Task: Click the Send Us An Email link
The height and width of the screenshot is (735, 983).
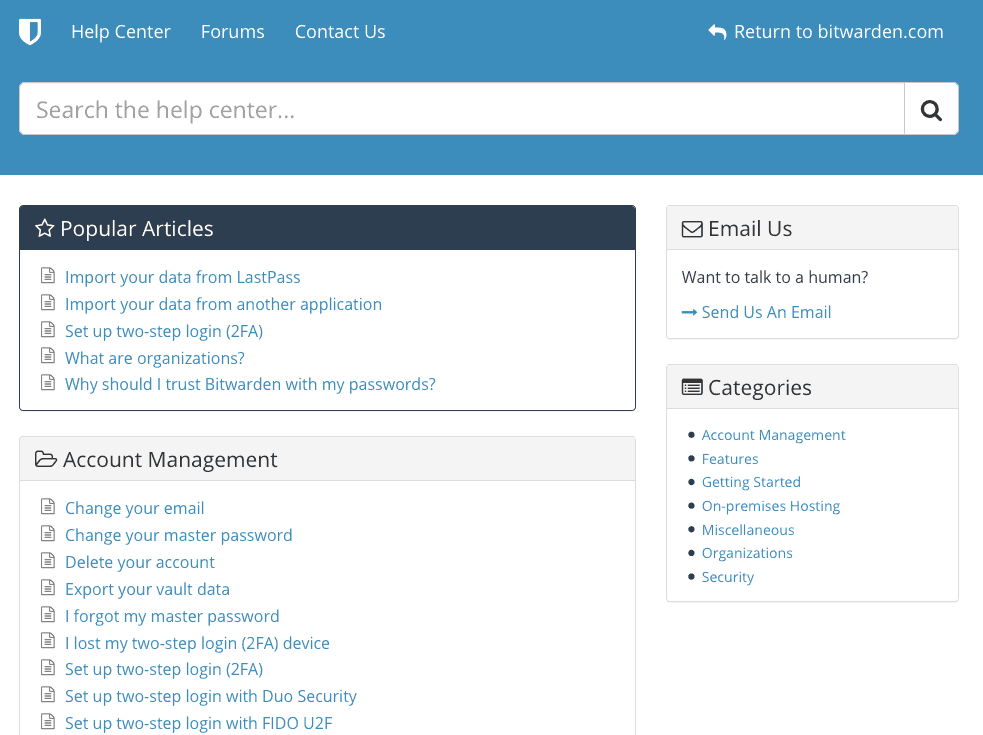Action: (766, 312)
